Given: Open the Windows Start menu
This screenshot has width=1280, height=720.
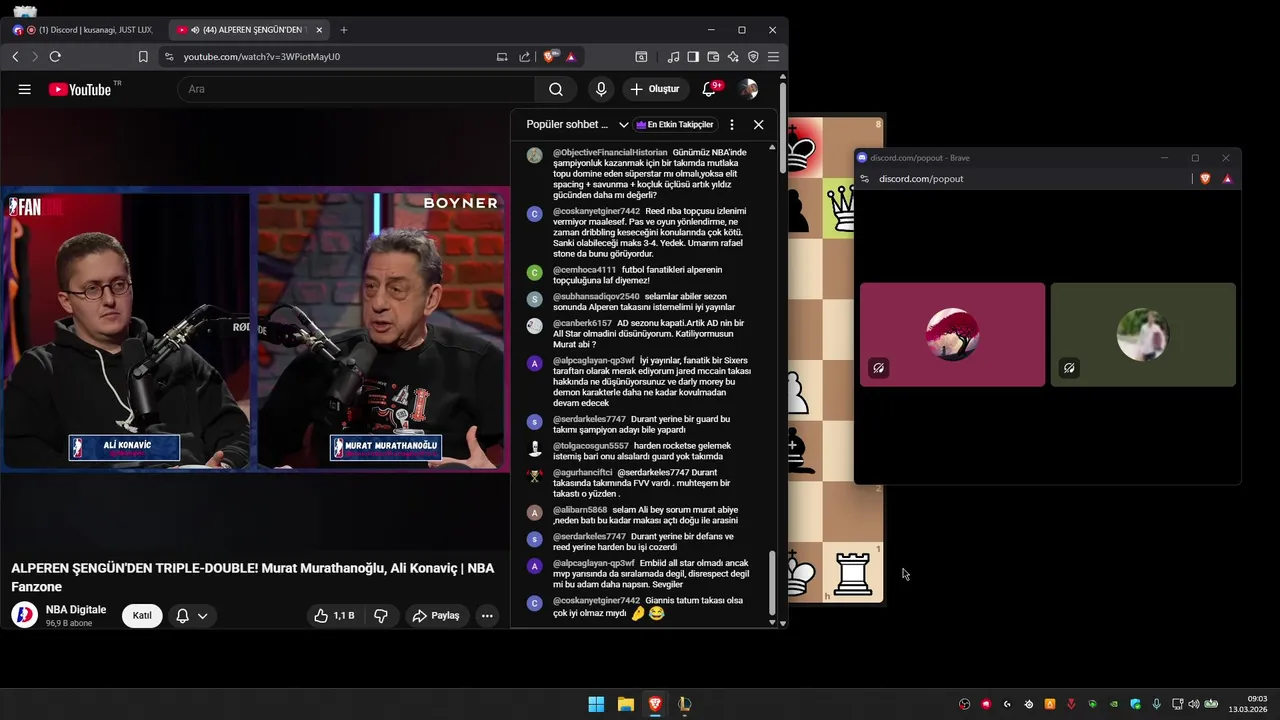Looking at the screenshot, I should [x=596, y=704].
